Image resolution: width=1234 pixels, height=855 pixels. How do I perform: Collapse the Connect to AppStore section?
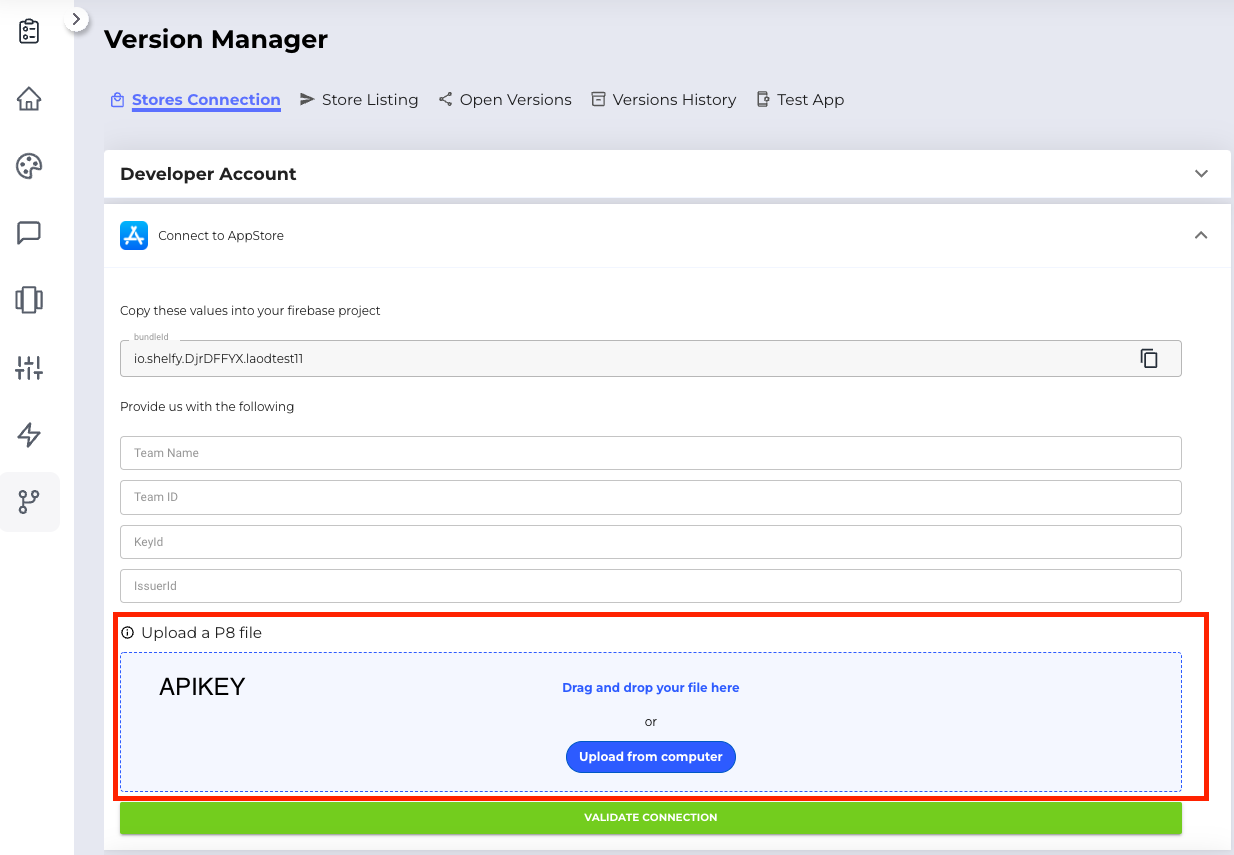point(1201,236)
